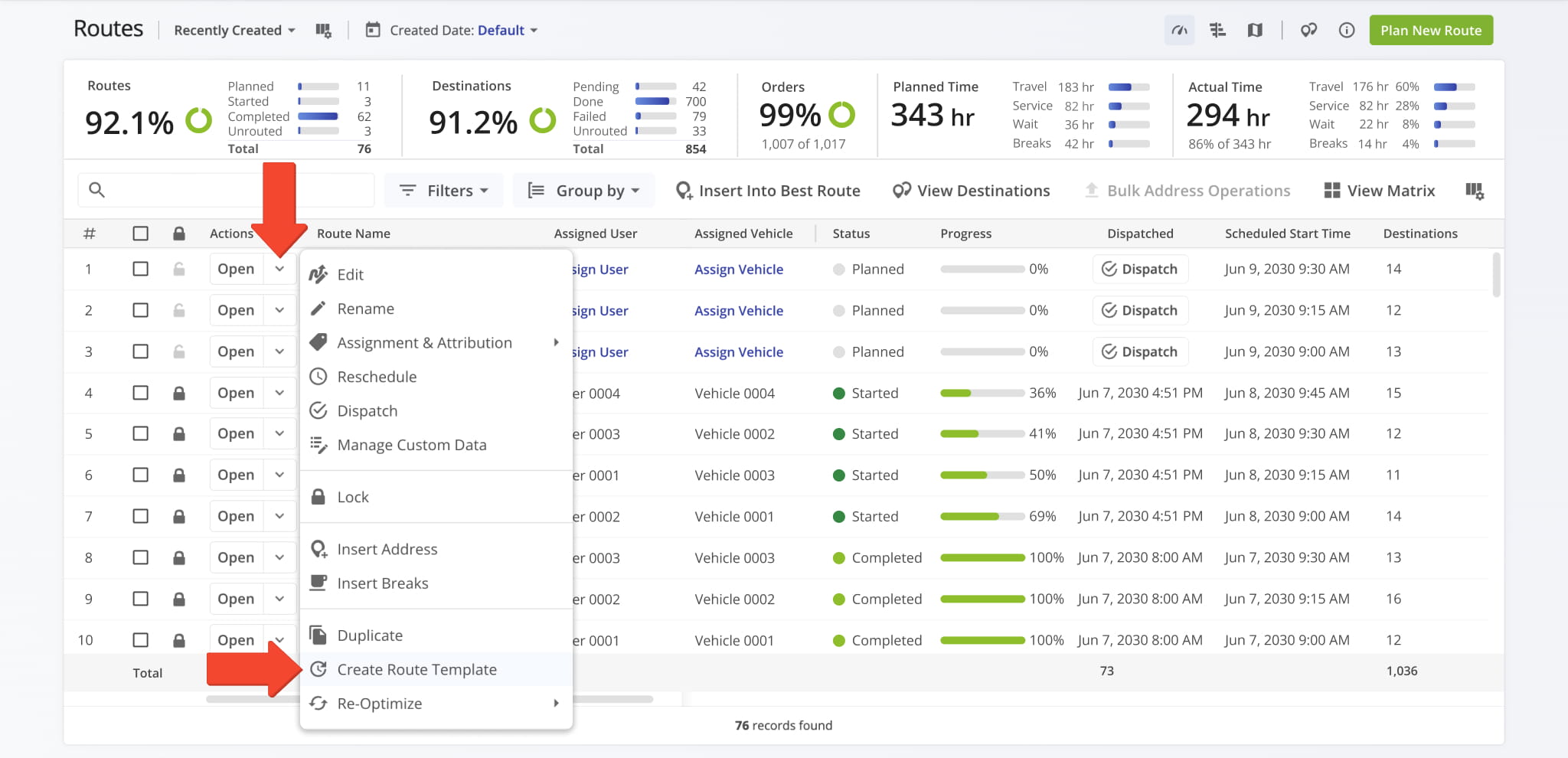Open the map view icon in header
This screenshot has width=1568, height=758.
[x=1255, y=31]
